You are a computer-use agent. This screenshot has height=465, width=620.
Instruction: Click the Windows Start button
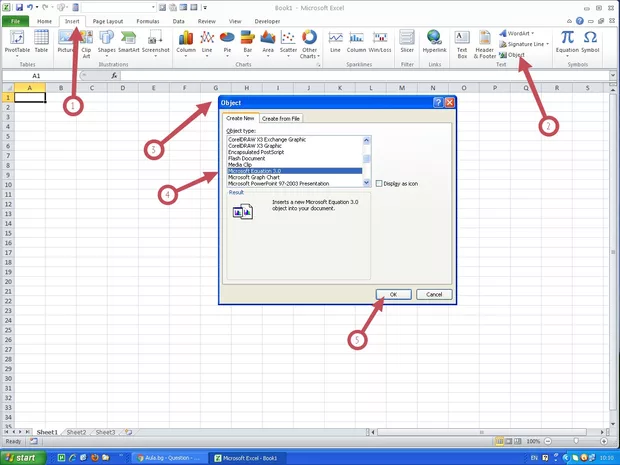click(x=22, y=457)
